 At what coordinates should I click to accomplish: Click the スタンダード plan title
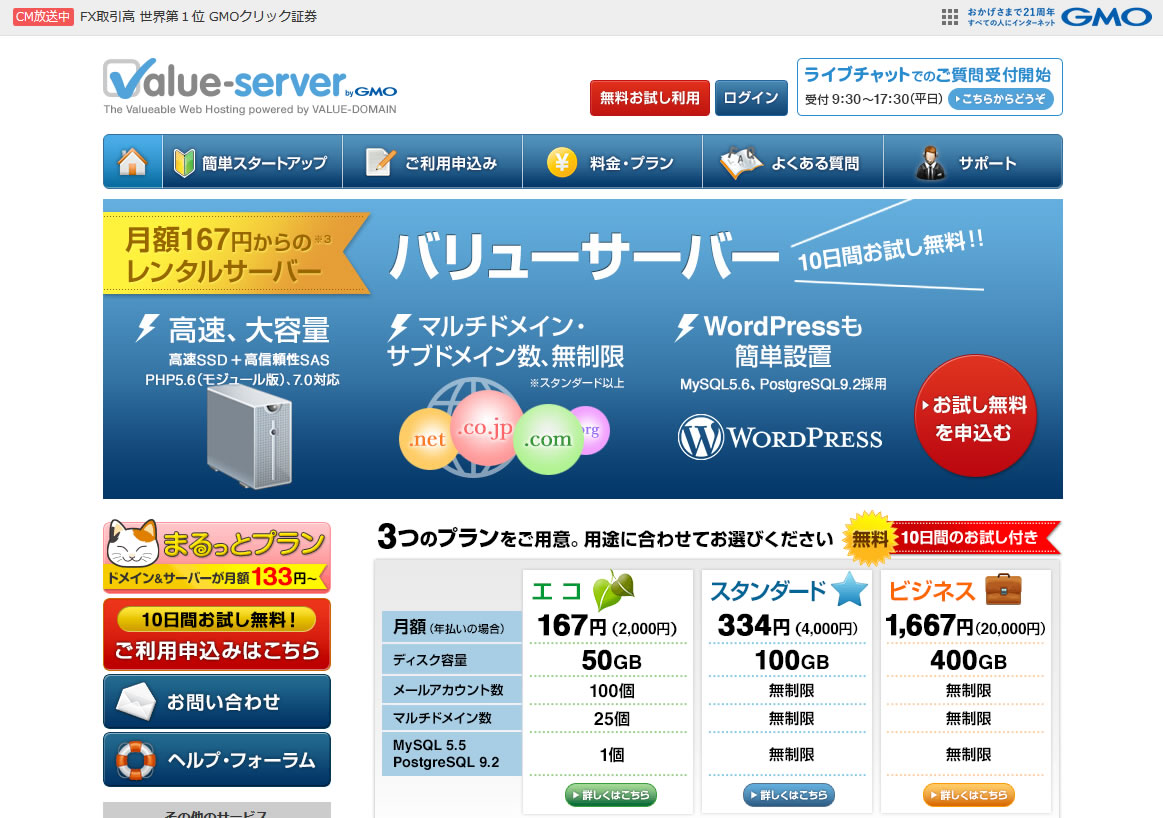tap(768, 591)
